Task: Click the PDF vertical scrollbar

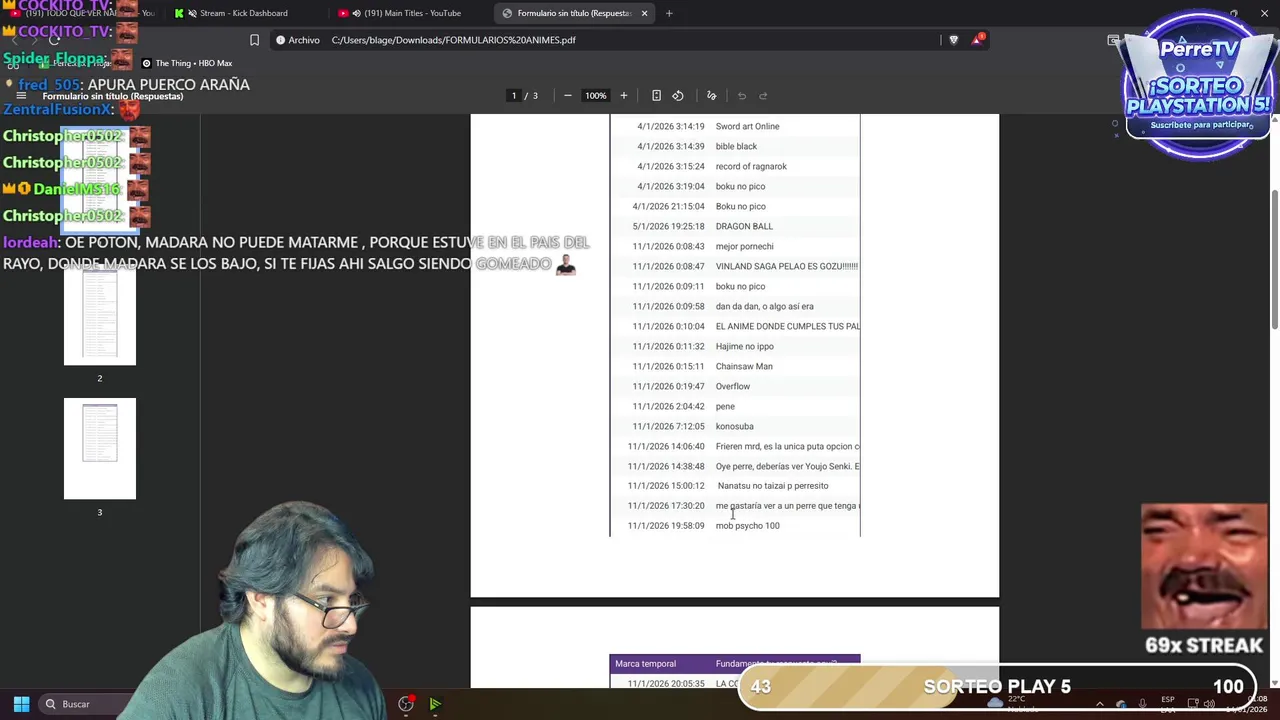Action: coord(1274,260)
